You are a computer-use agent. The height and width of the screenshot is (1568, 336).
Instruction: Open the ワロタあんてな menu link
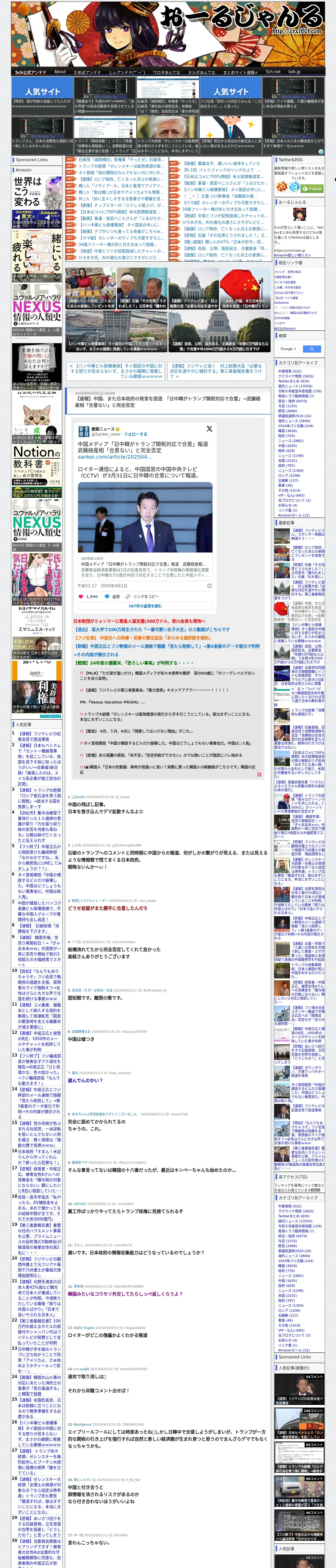point(166,72)
